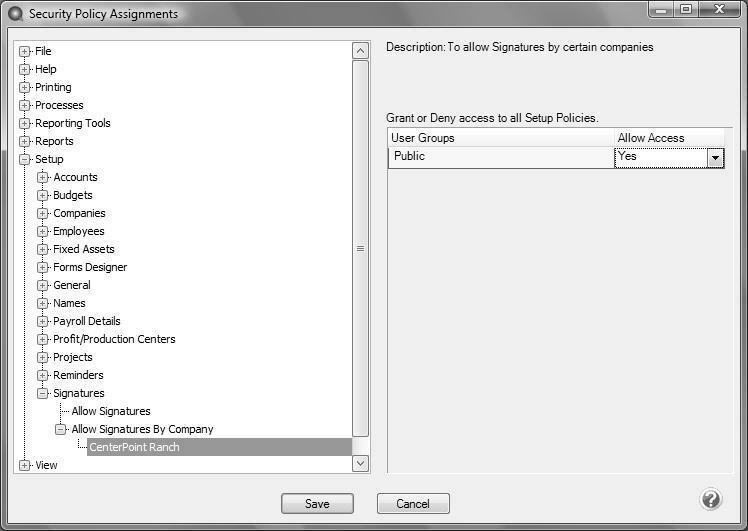Click the Cancel button
Image resolution: width=748 pixels, height=531 pixels.
(x=413, y=504)
